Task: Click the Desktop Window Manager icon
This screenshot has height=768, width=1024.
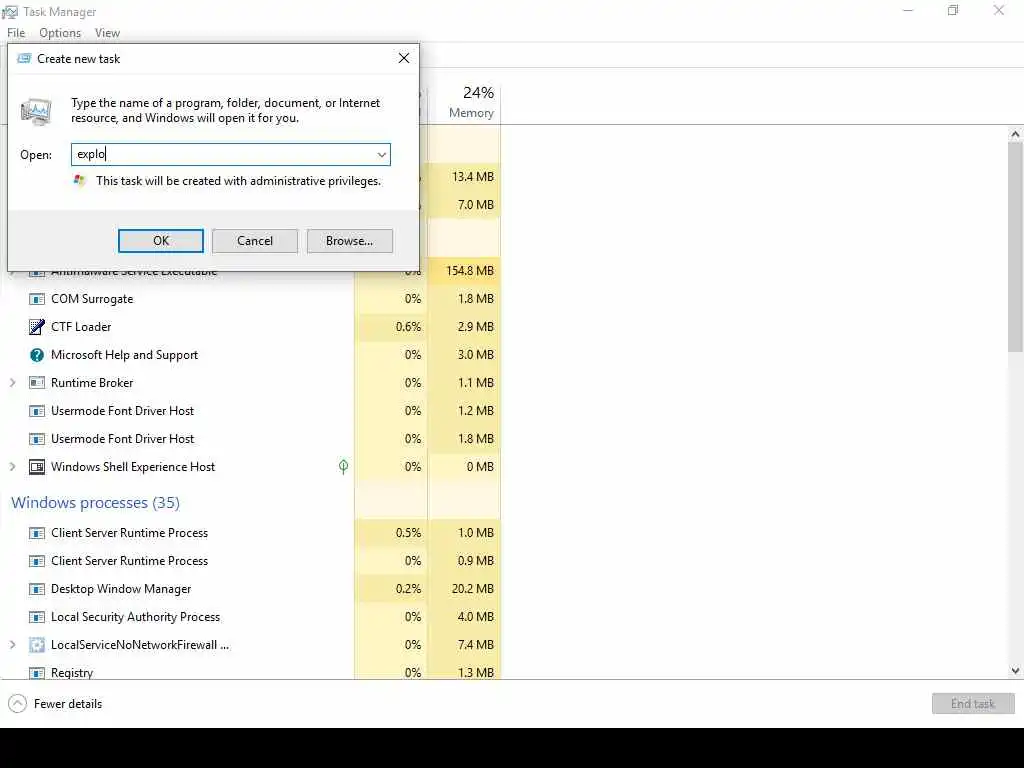Action: [x=37, y=589]
